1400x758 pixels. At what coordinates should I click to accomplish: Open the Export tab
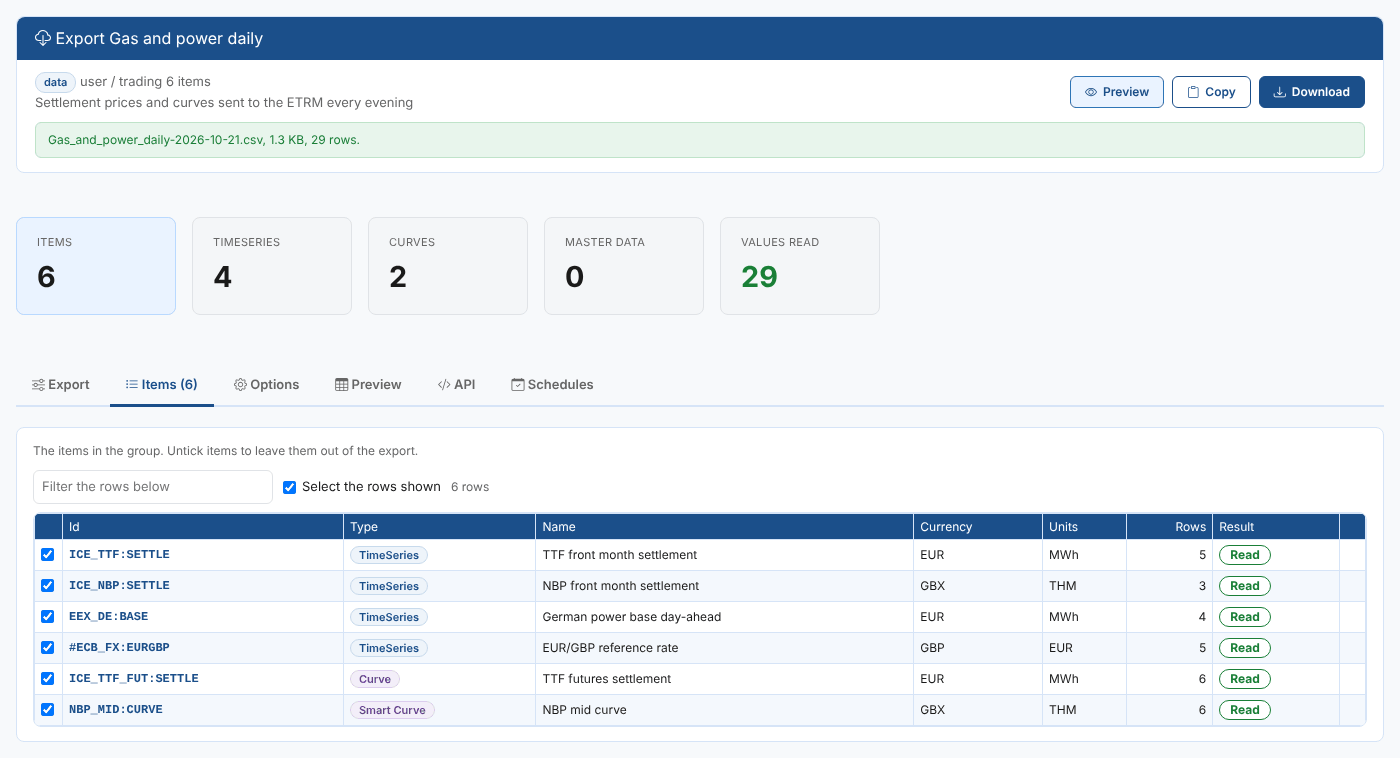(x=61, y=385)
